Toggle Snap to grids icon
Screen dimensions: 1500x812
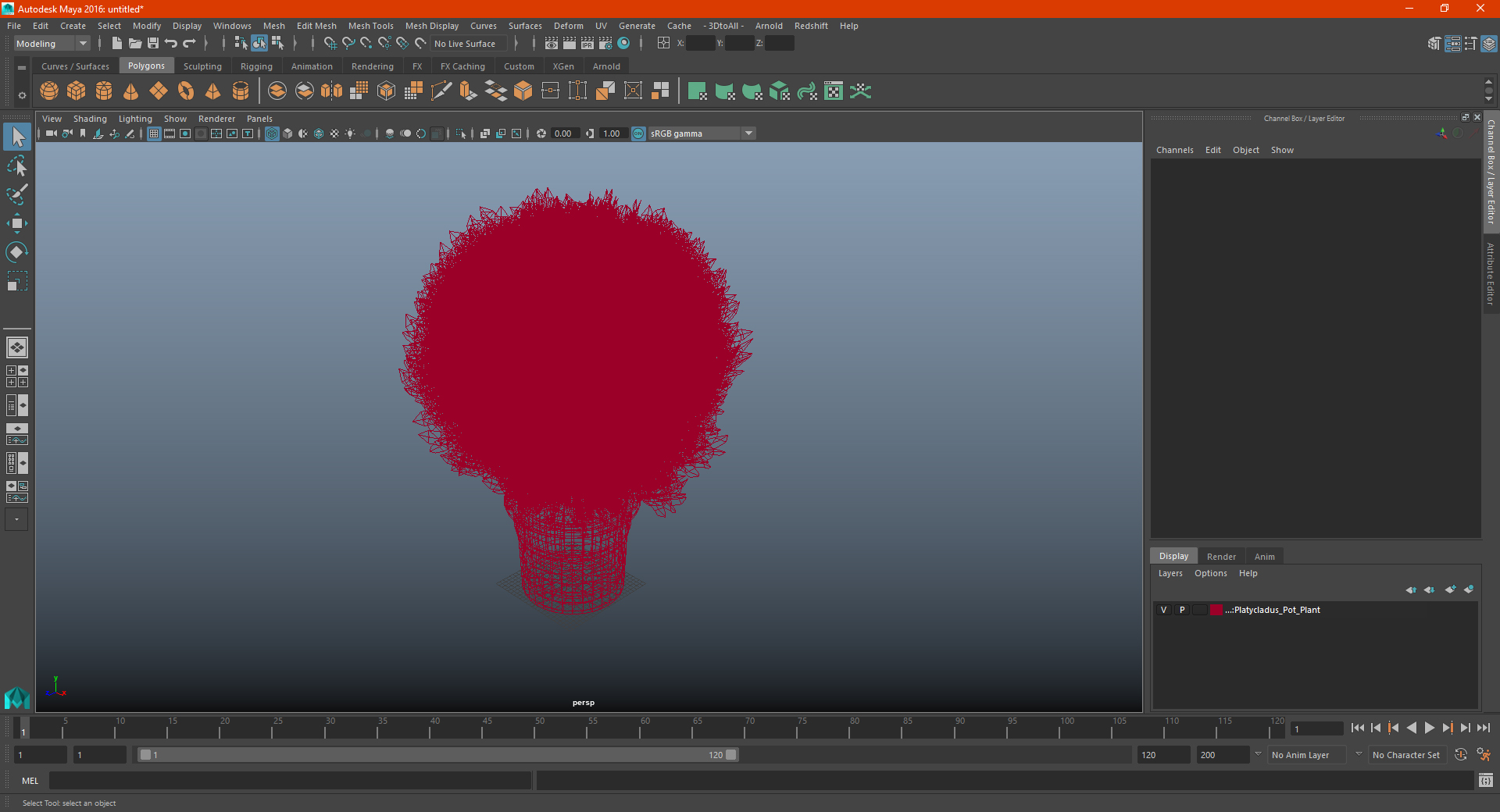(x=330, y=44)
